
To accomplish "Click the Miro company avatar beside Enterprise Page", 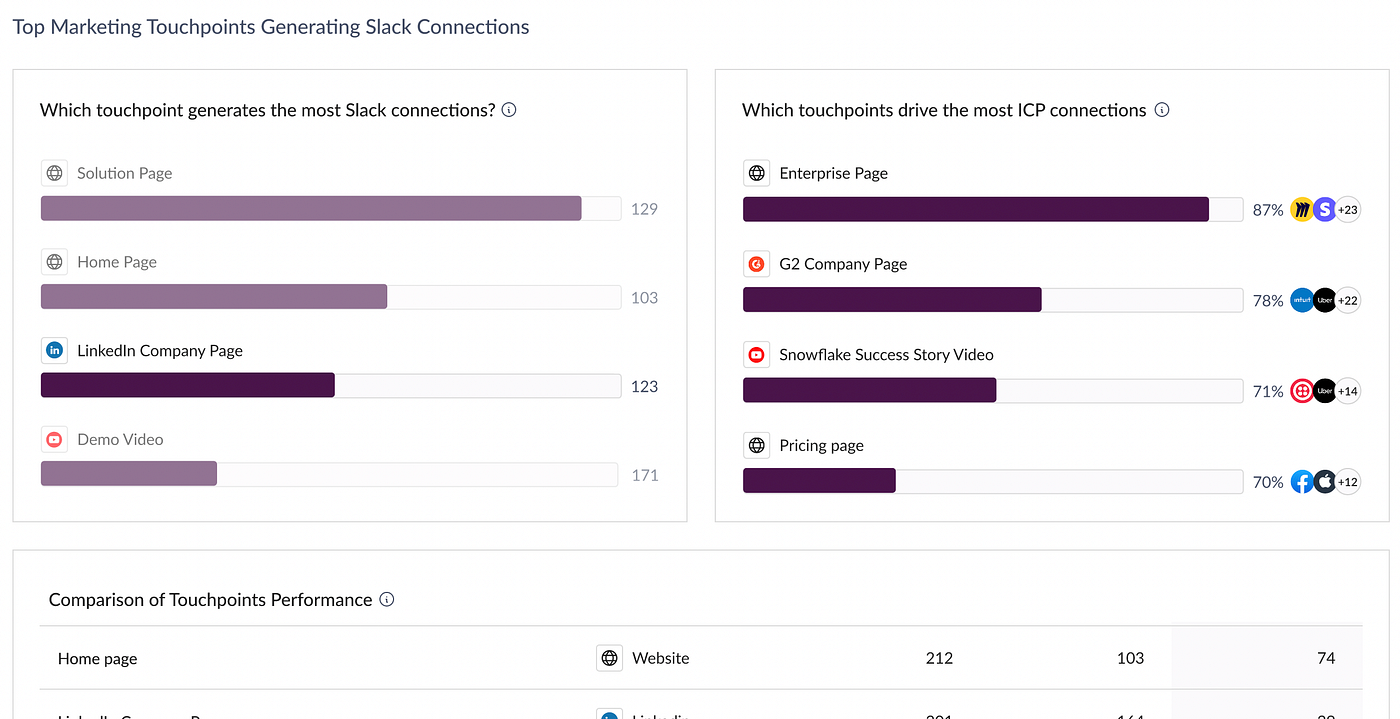I will [1302, 209].
